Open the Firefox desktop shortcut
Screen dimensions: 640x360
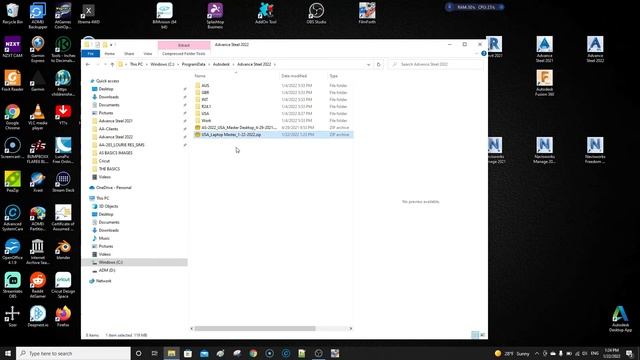63,316
